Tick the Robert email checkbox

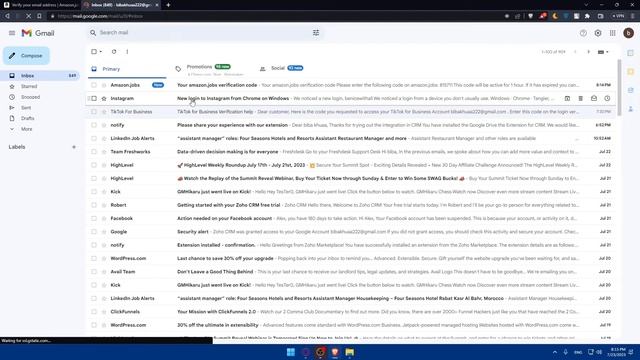94,205
